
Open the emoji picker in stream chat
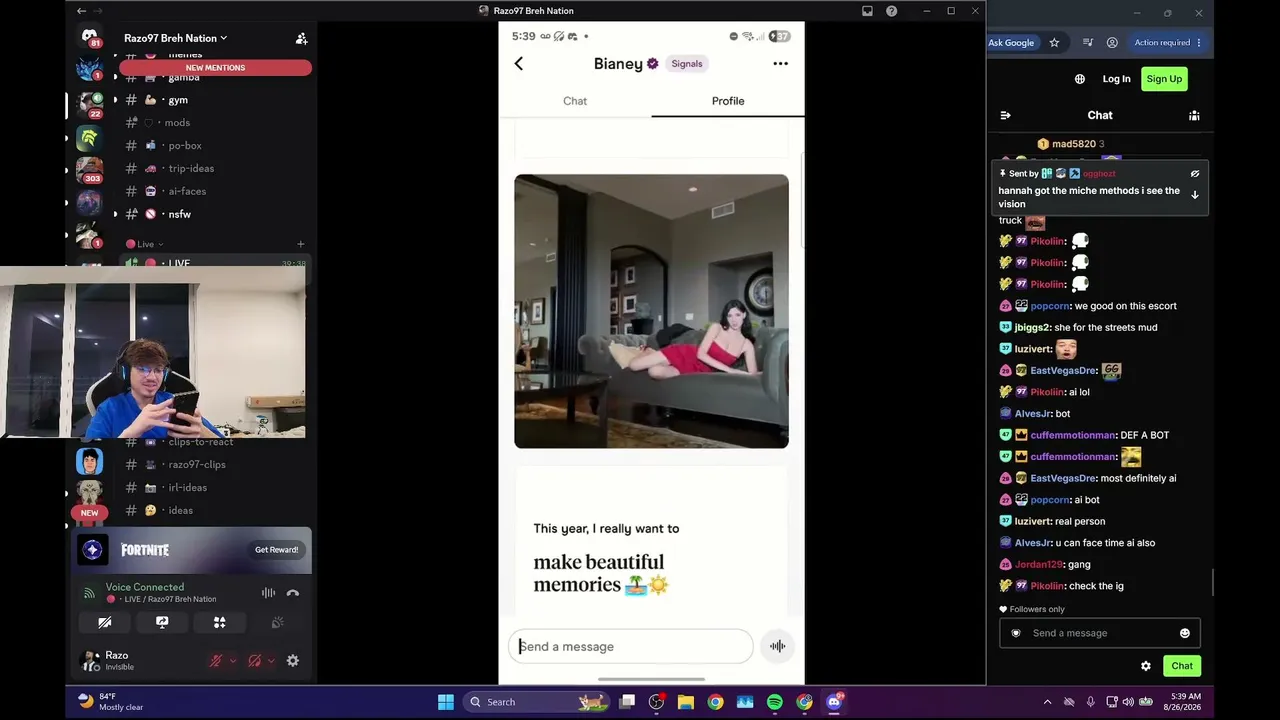click(1185, 633)
